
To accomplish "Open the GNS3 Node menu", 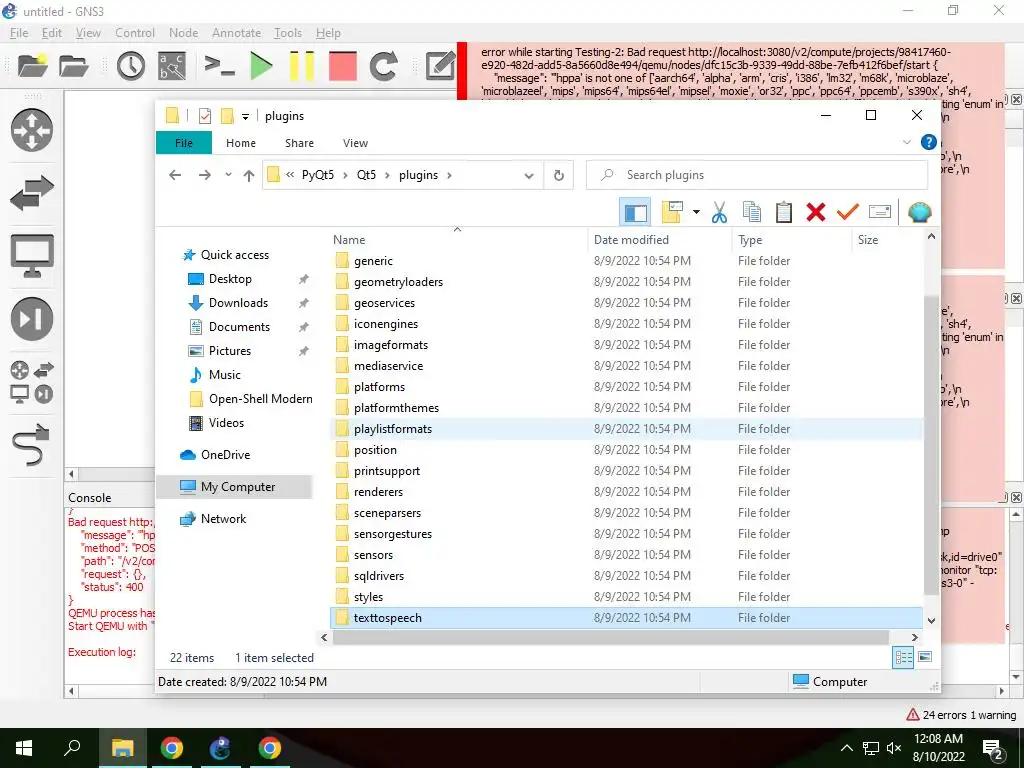I will pyautogui.click(x=184, y=33).
